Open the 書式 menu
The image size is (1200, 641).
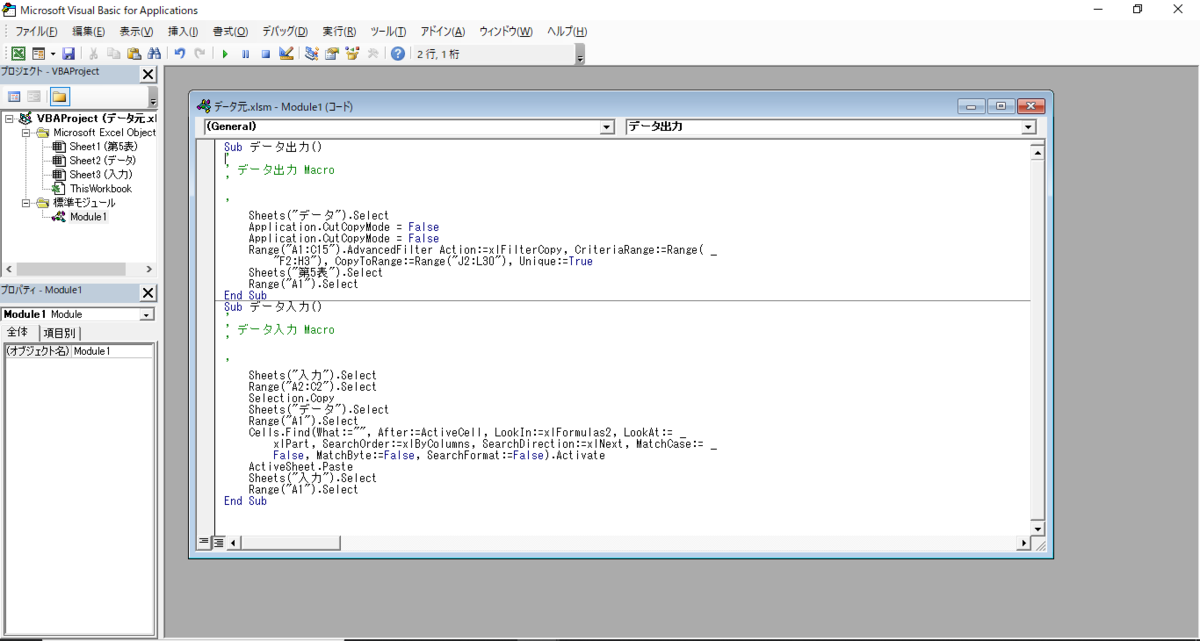[x=230, y=32]
